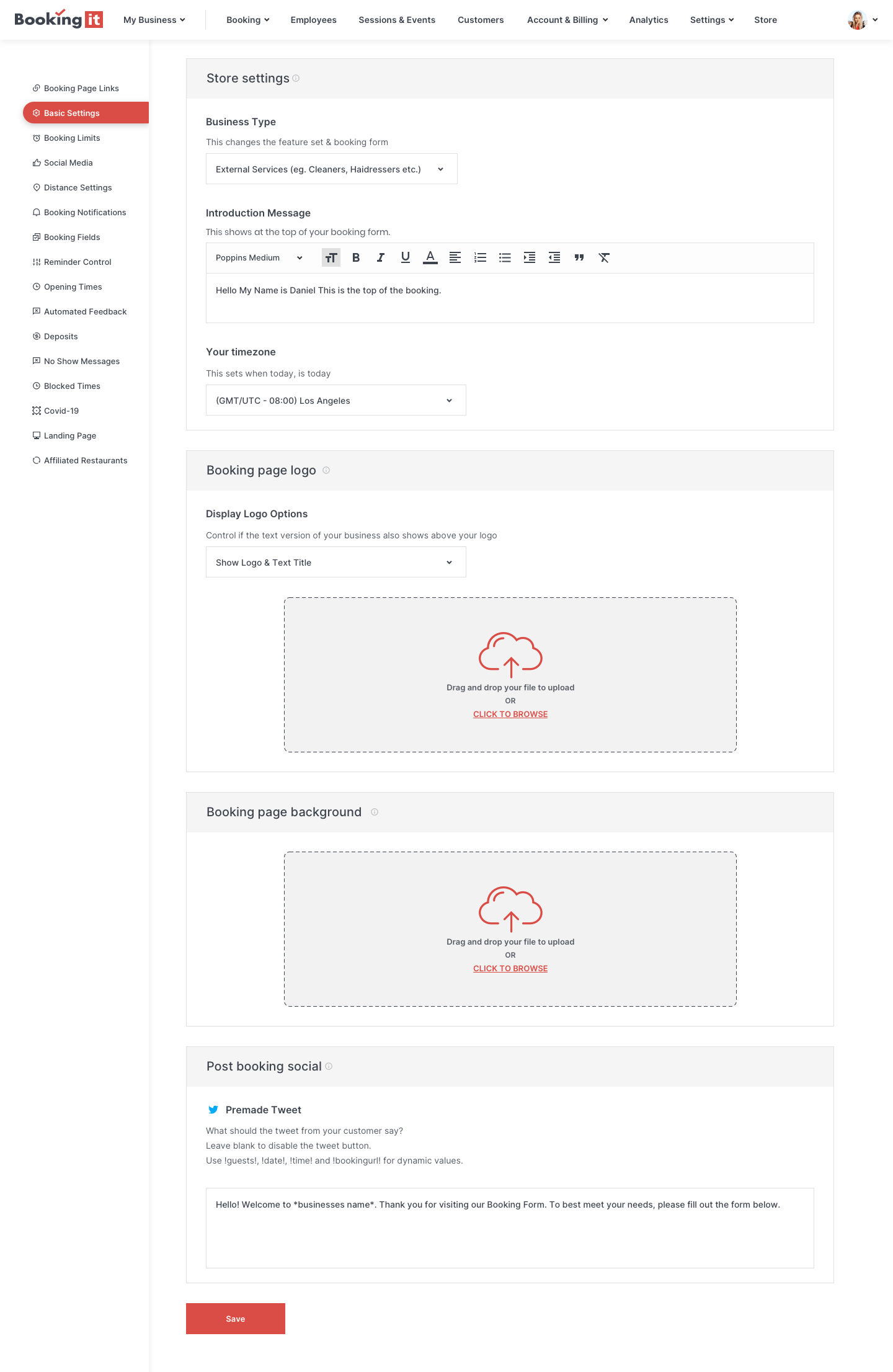Insert a numbered list

(x=480, y=257)
